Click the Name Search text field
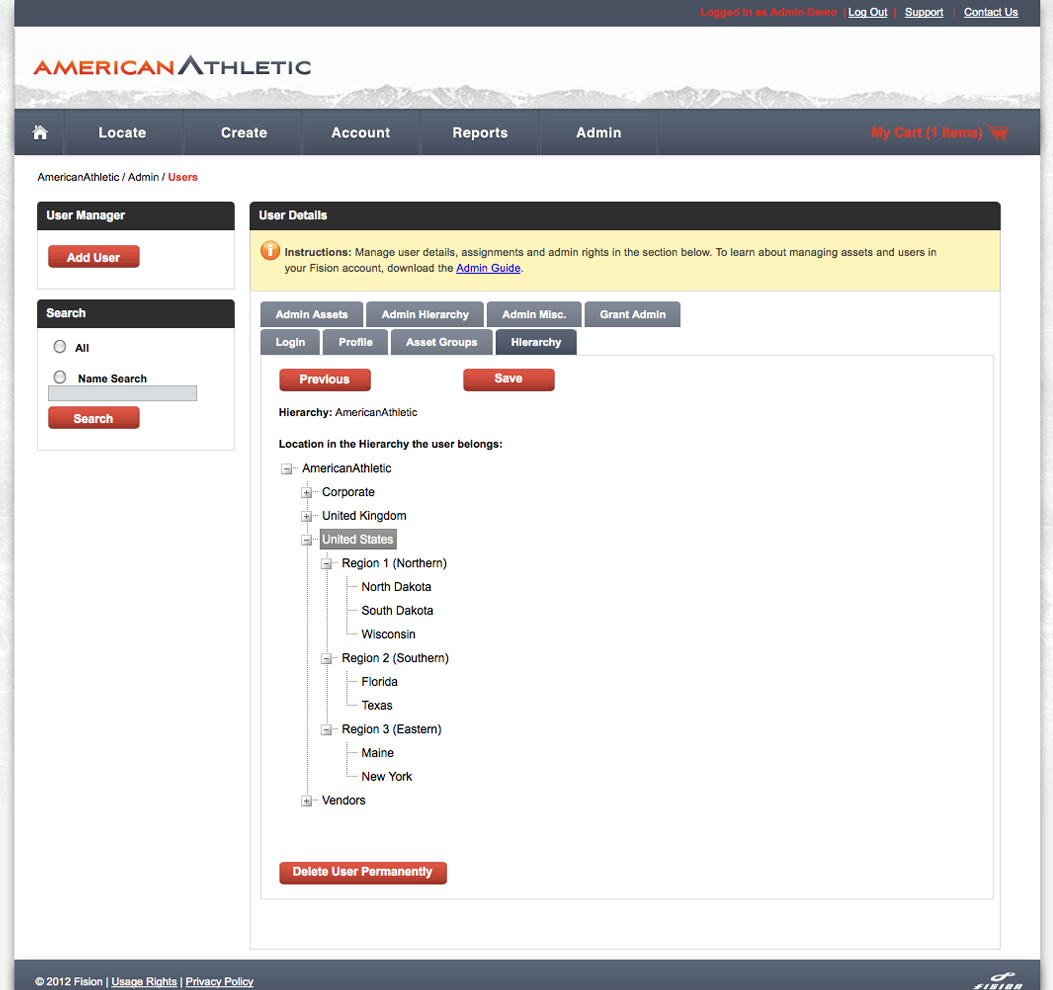Viewport: 1053px width, 990px height. point(122,393)
